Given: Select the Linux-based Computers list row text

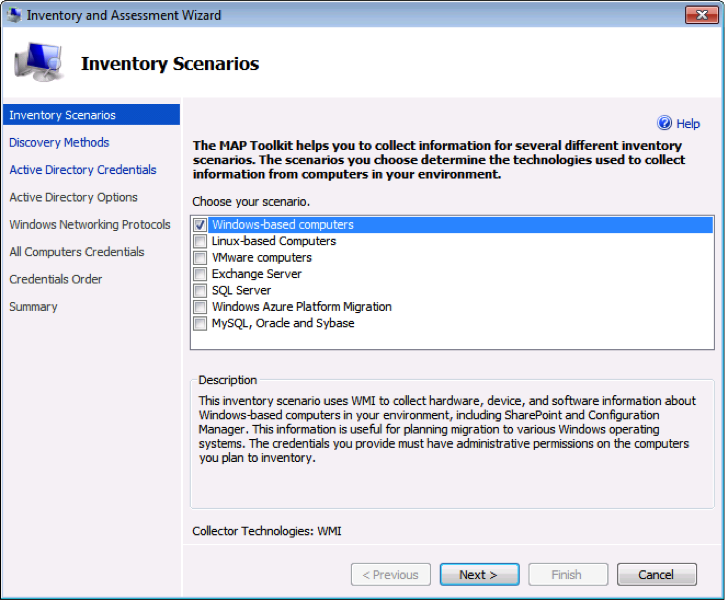Looking at the screenshot, I should (x=274, y=241).
